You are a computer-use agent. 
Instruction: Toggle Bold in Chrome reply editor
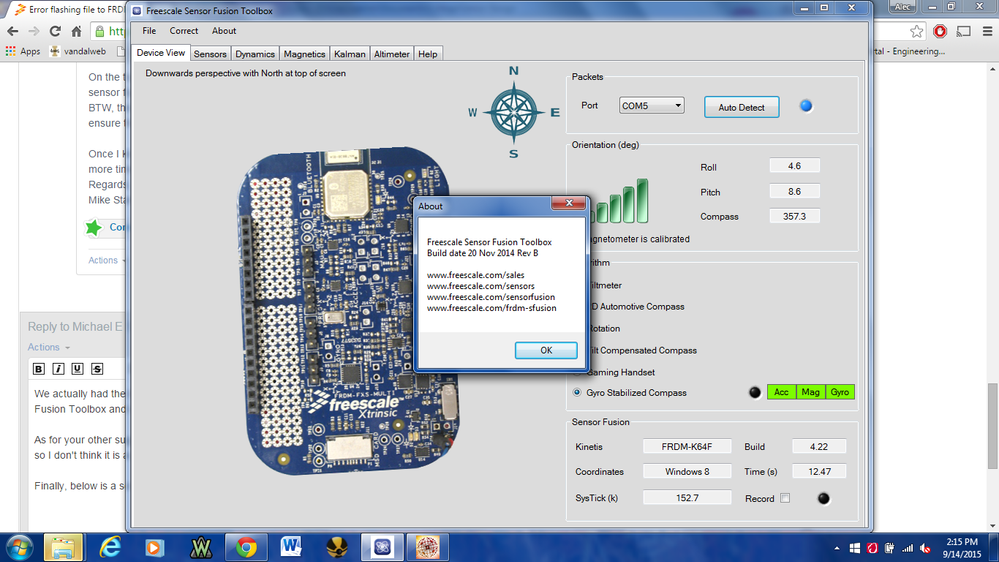click(39, 369)
